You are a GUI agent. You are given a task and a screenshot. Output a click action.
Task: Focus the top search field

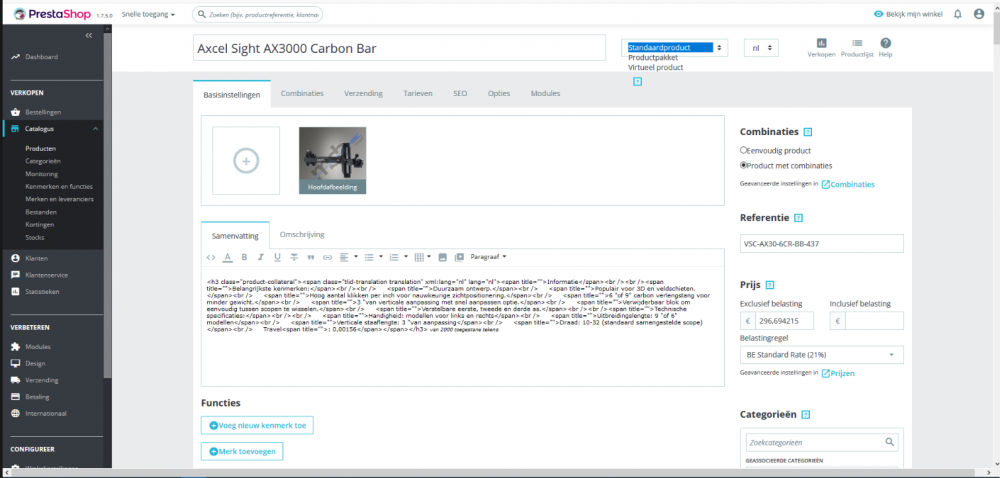click(x=257, y=14)
